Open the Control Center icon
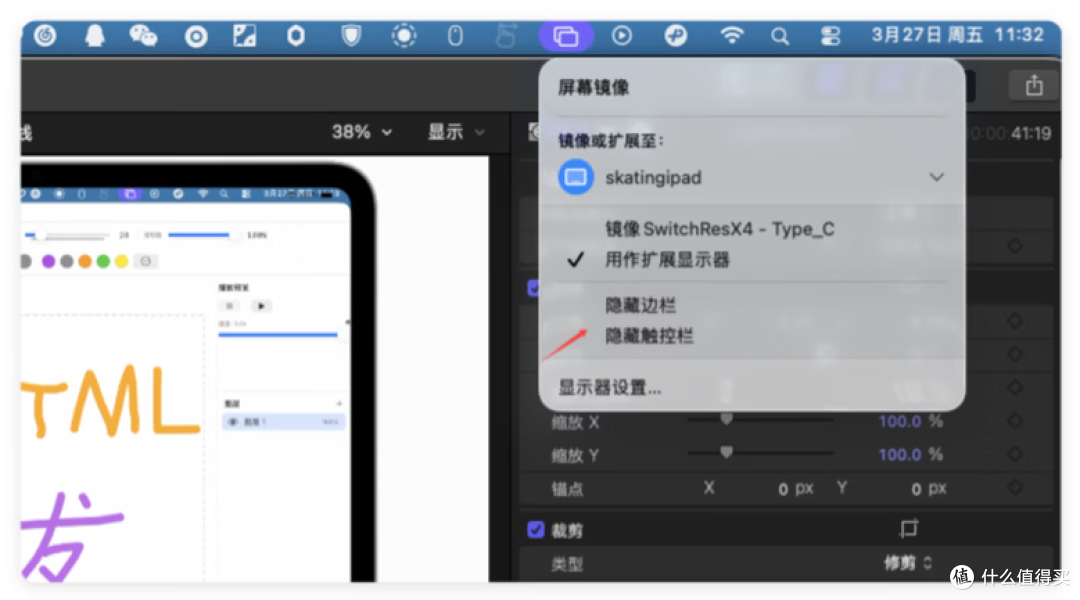This screenshot has height=600, width=1080. 831,36
